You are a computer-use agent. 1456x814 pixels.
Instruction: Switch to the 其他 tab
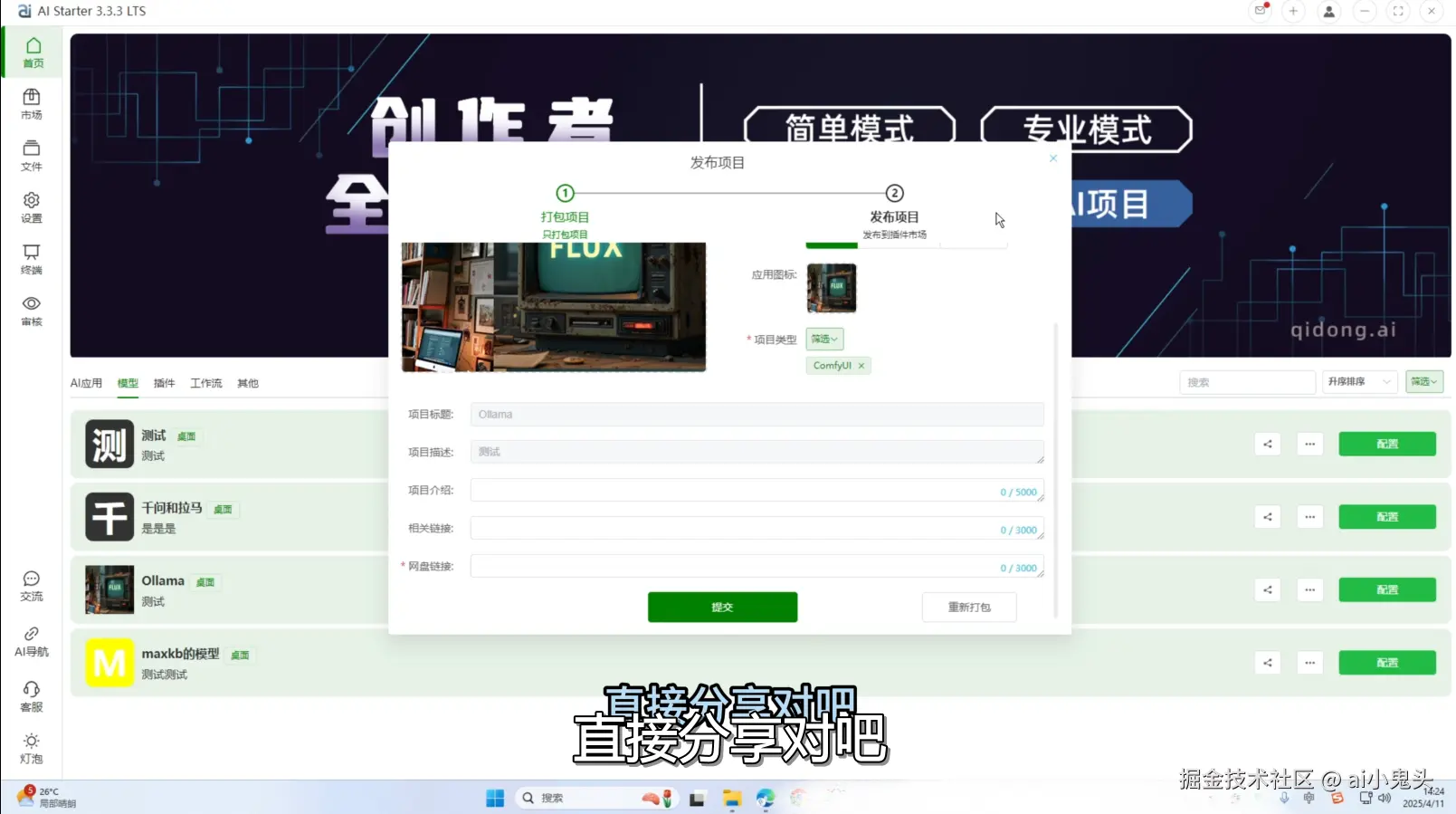pos(247,383)
